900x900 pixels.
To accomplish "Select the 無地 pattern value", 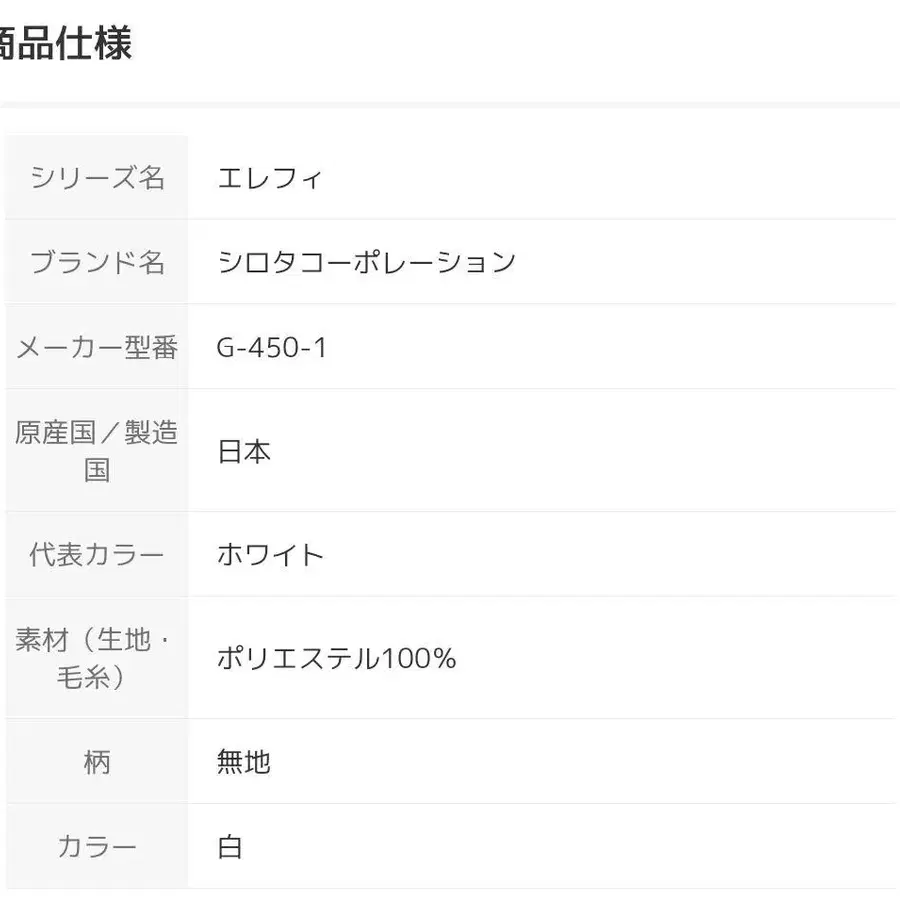I will (244, 762).
